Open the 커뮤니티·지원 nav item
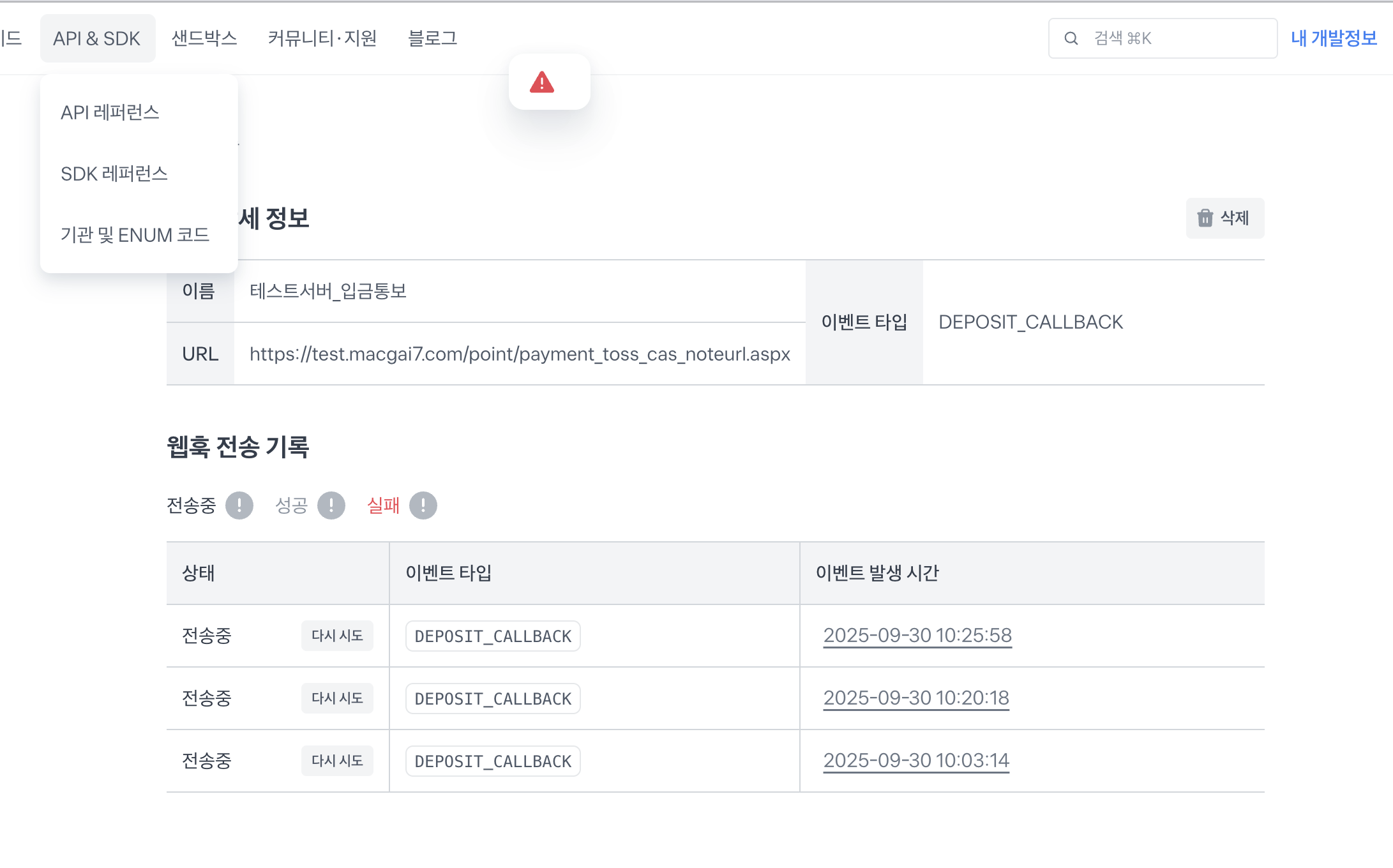1393x868 pixels. coord(322,38)
